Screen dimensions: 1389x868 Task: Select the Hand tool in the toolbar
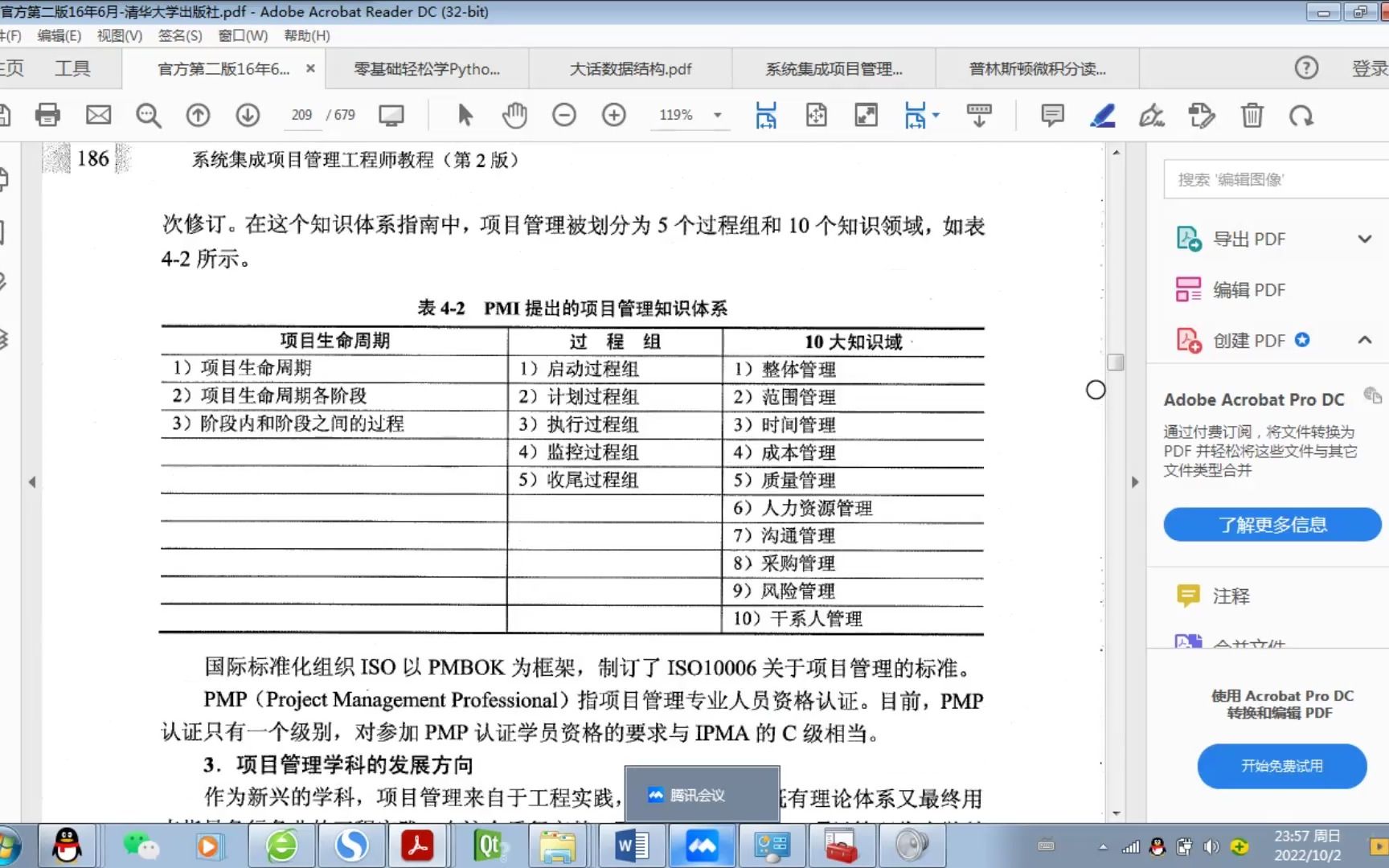[514, 115]
